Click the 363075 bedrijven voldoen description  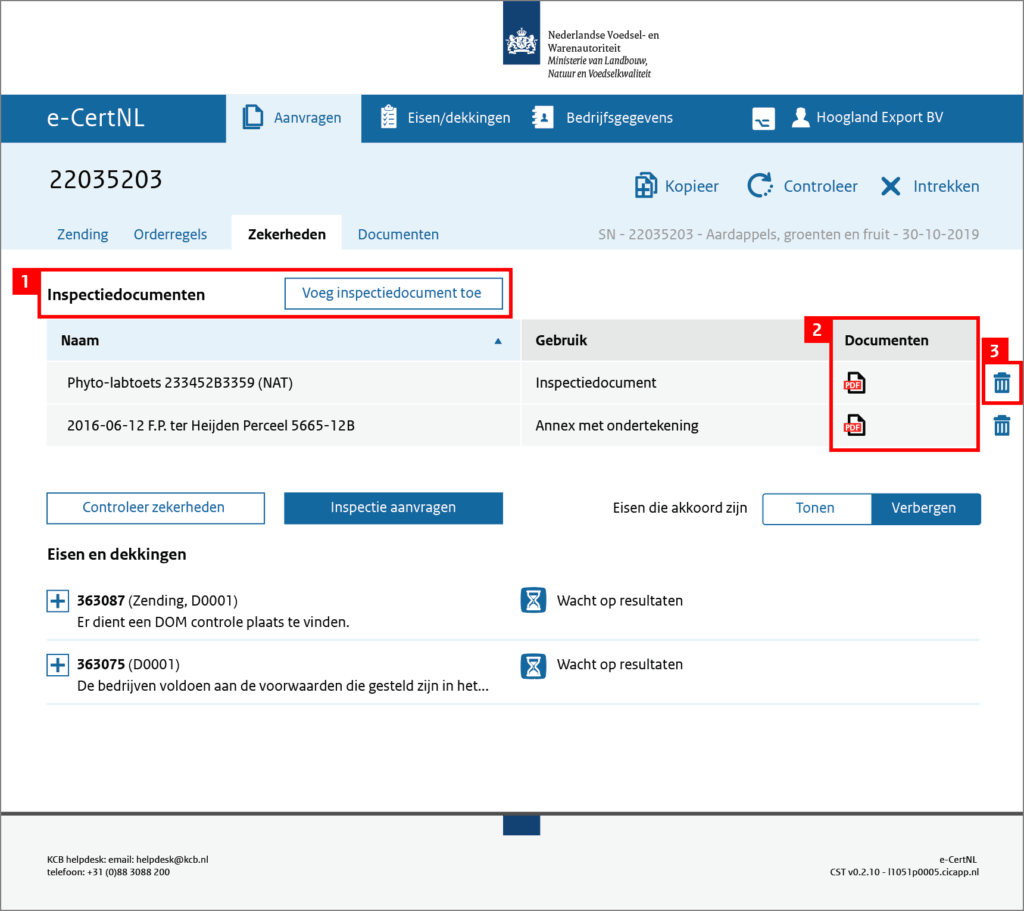(283, 686)
